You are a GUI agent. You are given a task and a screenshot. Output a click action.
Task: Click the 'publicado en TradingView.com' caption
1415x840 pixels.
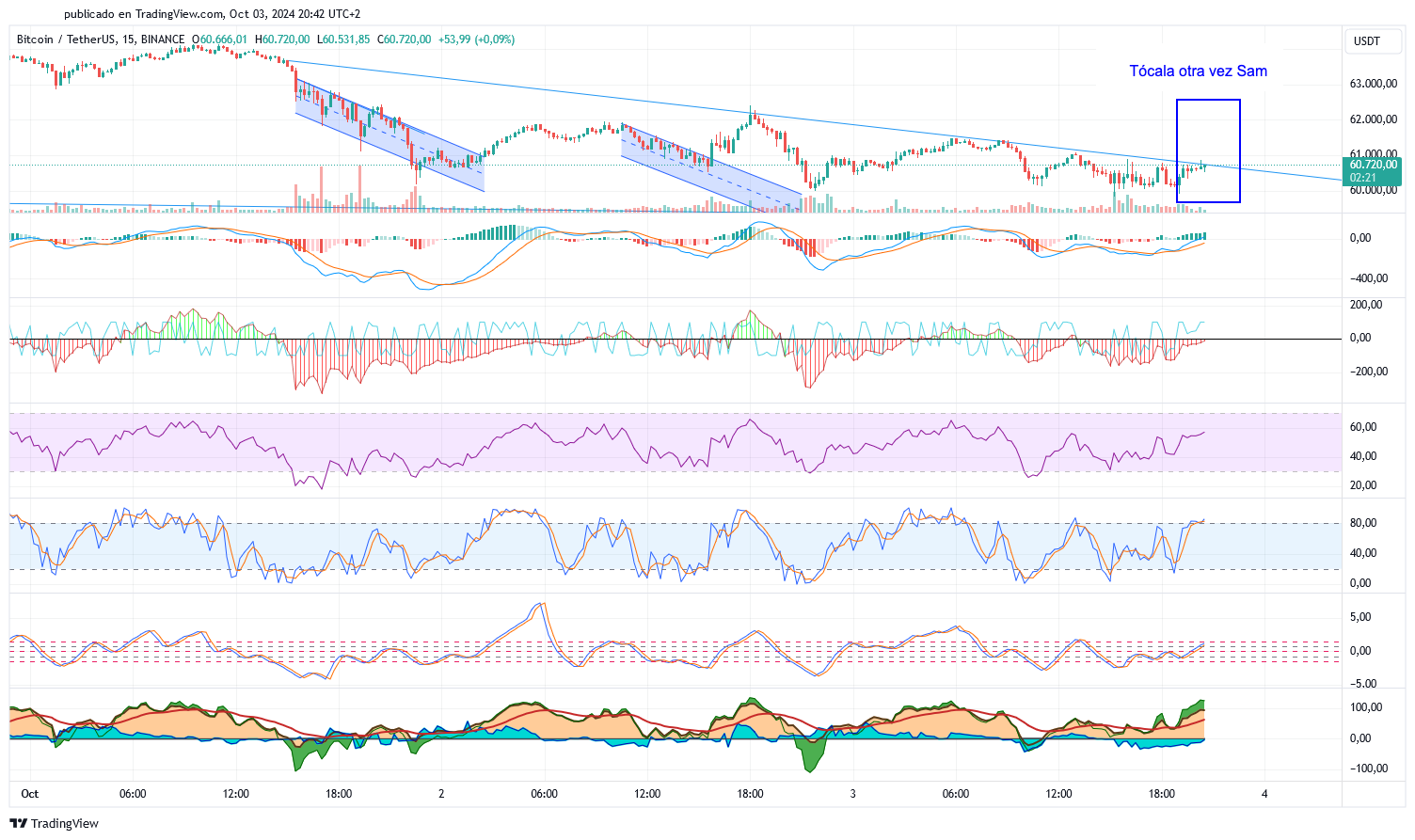click(144, 14)
